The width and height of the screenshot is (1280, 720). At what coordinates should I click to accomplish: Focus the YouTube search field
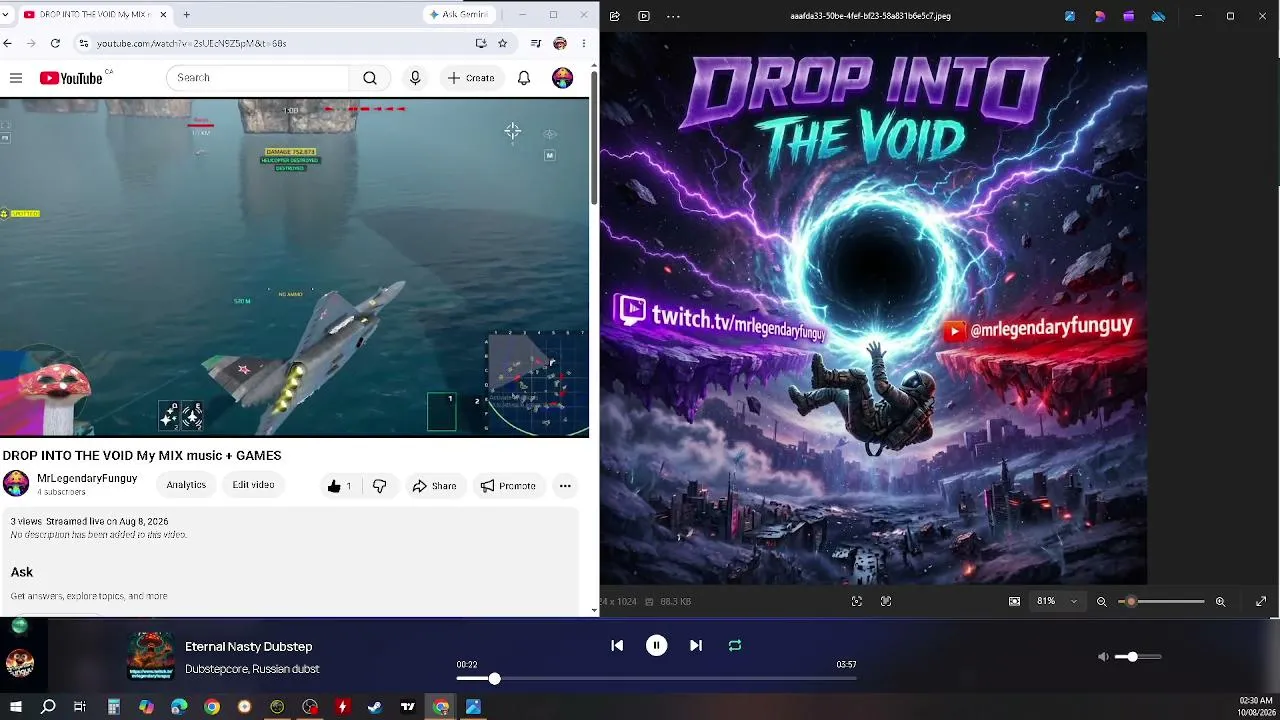[x=258, y=78]
